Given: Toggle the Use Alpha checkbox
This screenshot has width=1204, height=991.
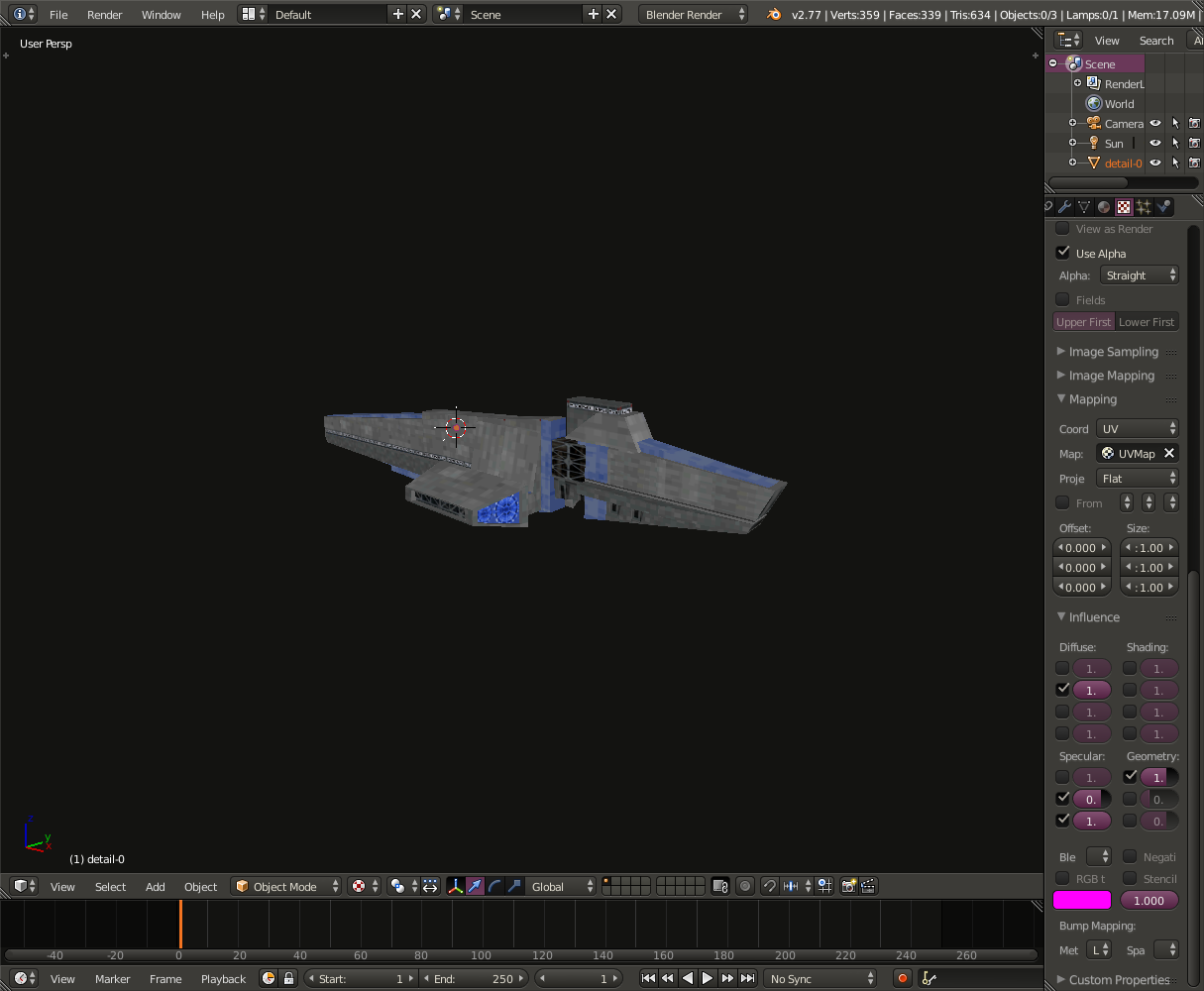Looking at the screenshot, I should coord(1063,253).
